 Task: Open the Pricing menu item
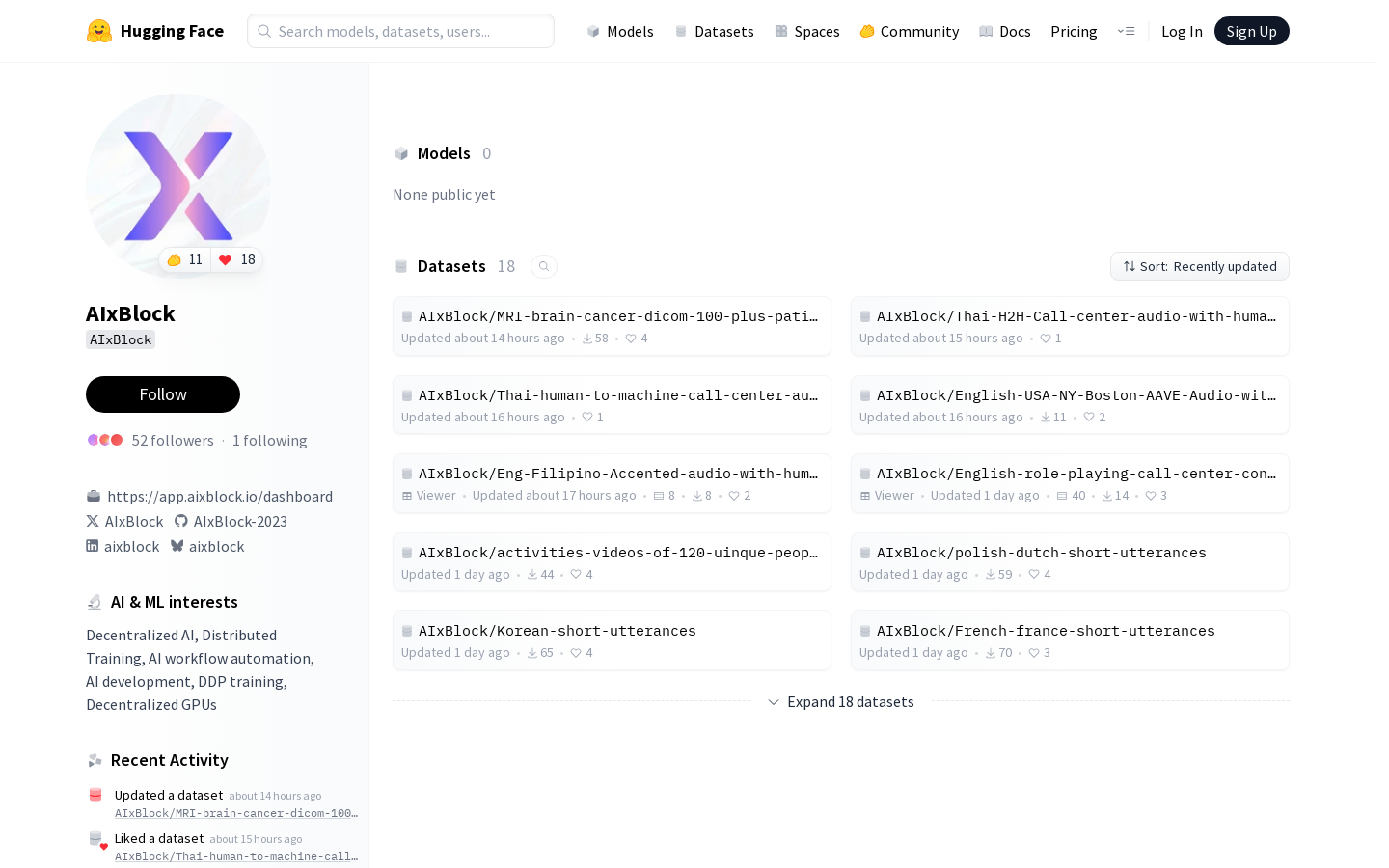click(1074, 31)
